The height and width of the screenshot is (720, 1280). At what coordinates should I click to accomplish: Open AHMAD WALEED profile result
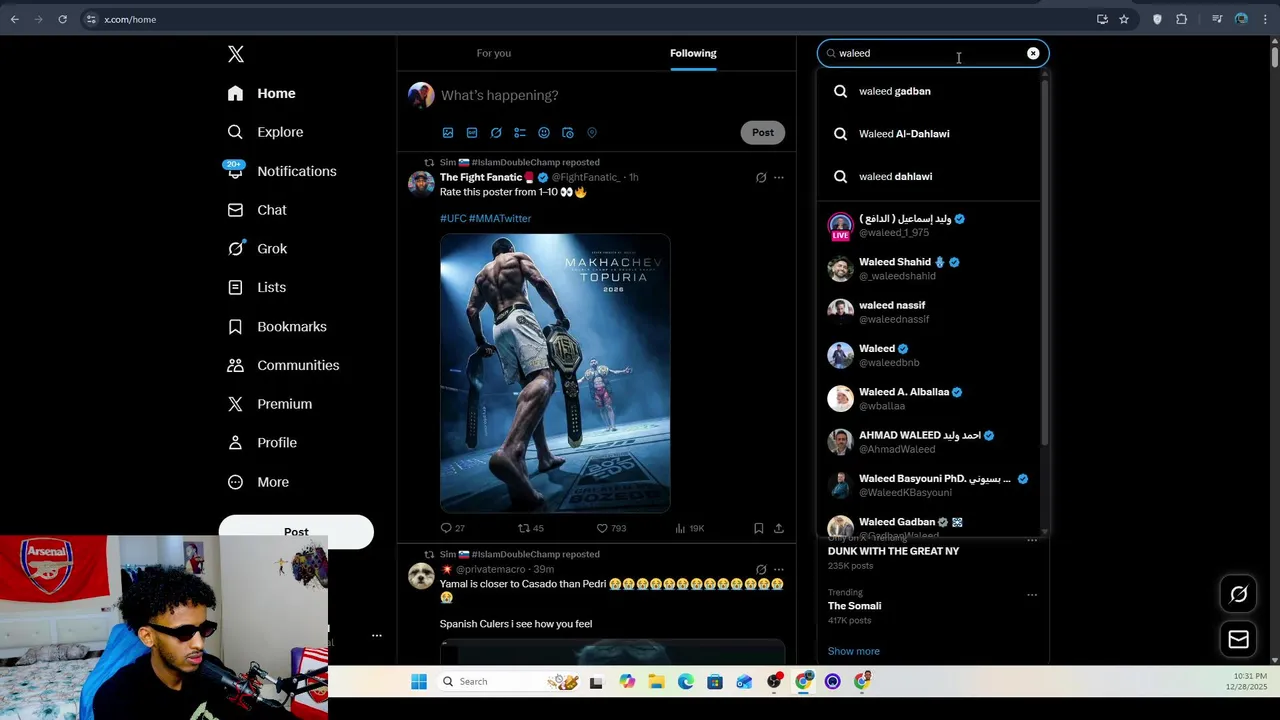(928, 442)
